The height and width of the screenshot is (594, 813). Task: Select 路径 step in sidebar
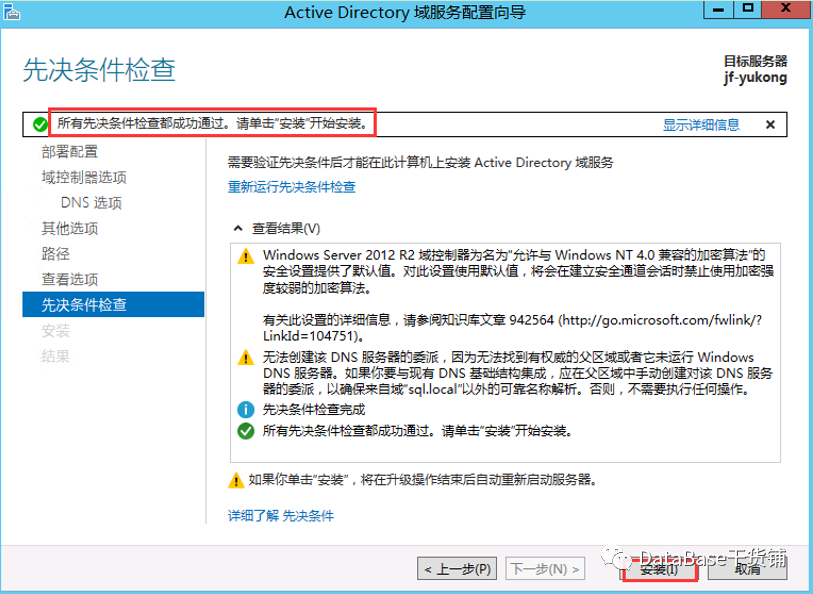(x=55, y=253)
